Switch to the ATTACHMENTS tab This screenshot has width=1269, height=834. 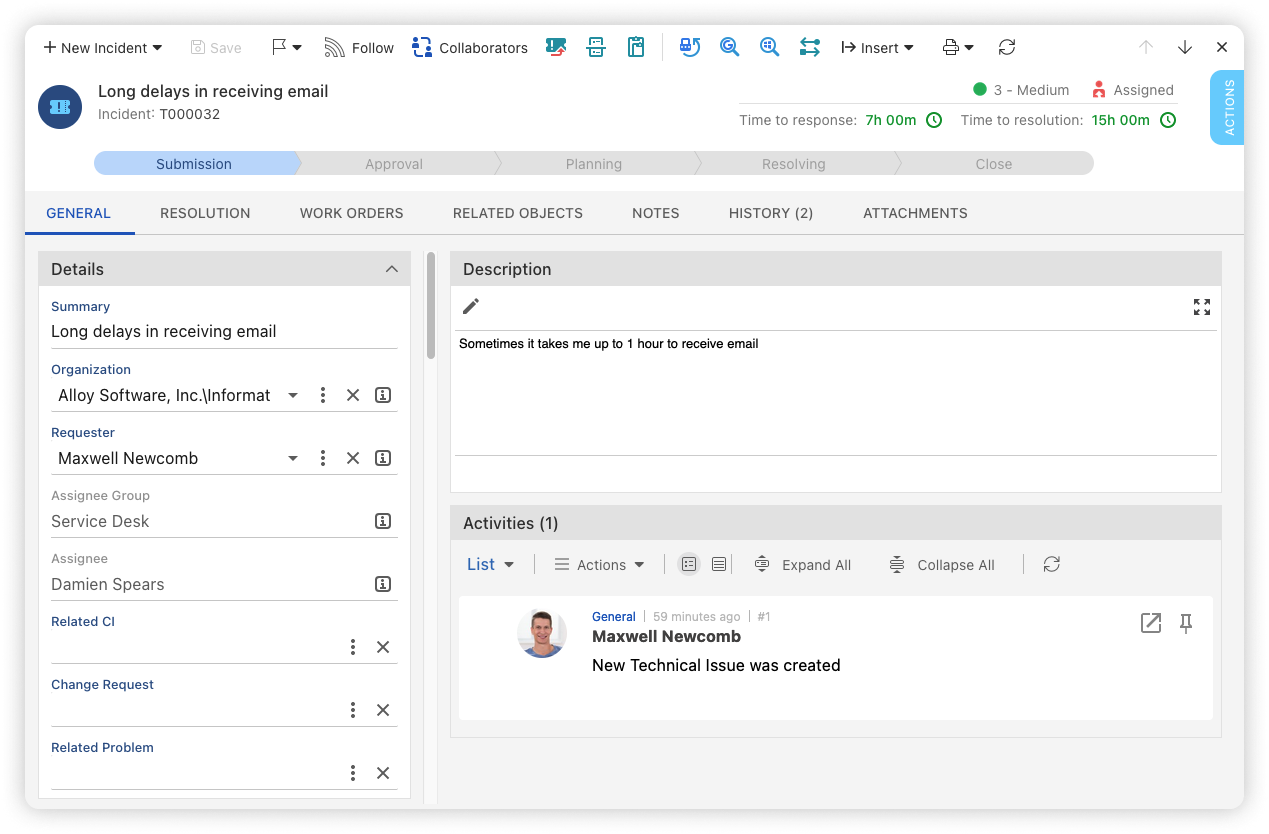915,213
